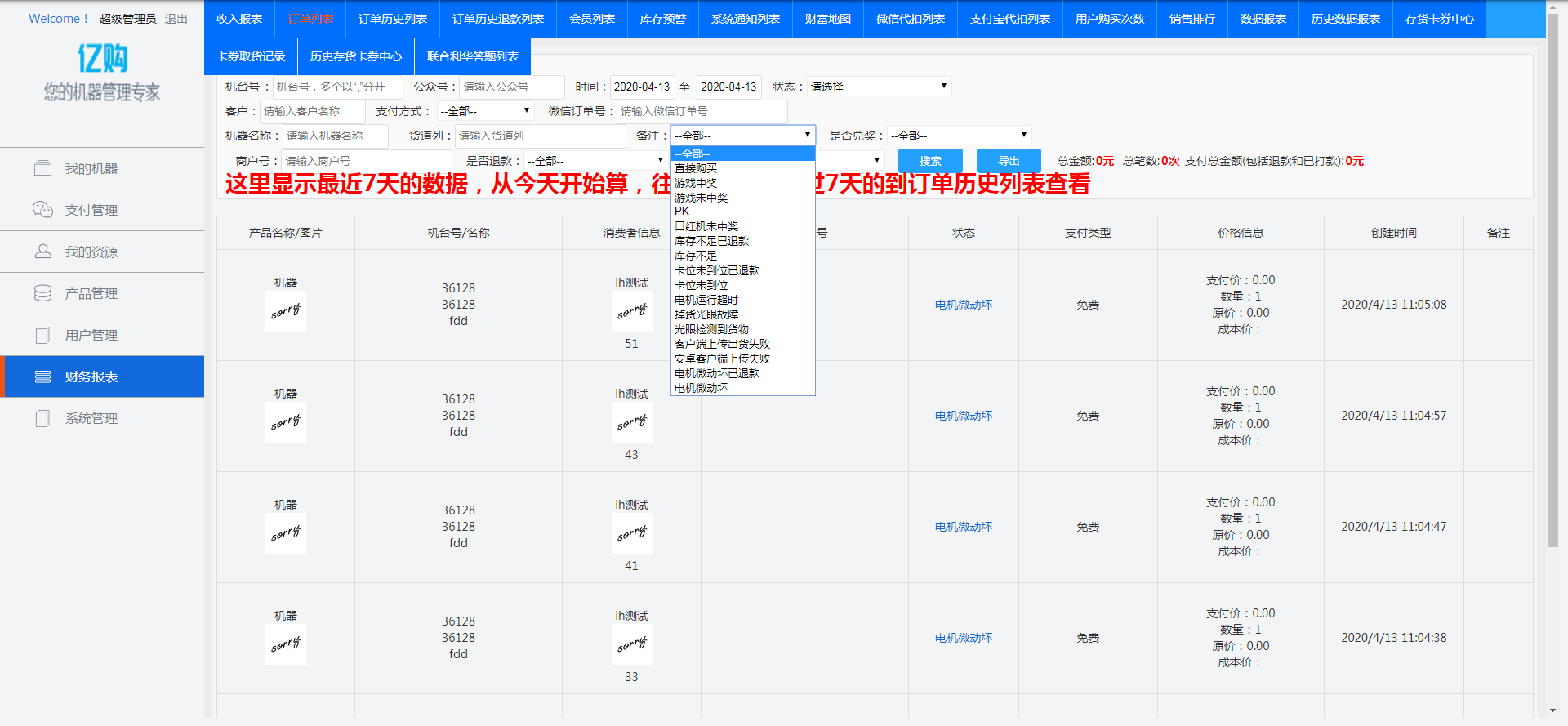1568x726 pixels.
Task: Click the 我的机器 sidebar icon
Action: (42, 168)
